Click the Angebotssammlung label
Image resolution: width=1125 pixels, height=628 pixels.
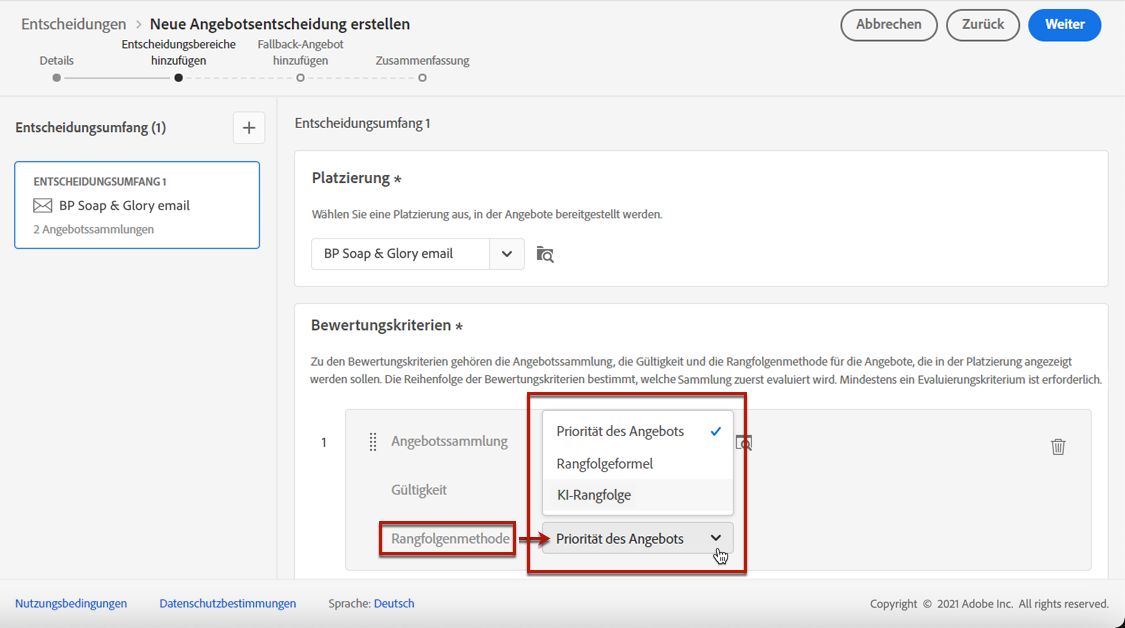(449, 441)
